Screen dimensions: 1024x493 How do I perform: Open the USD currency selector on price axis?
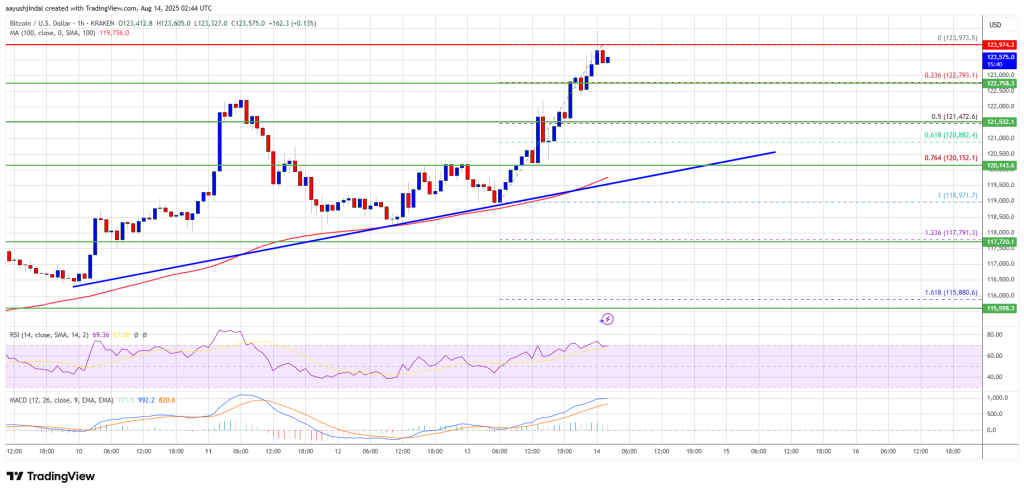tap(995, 24)
